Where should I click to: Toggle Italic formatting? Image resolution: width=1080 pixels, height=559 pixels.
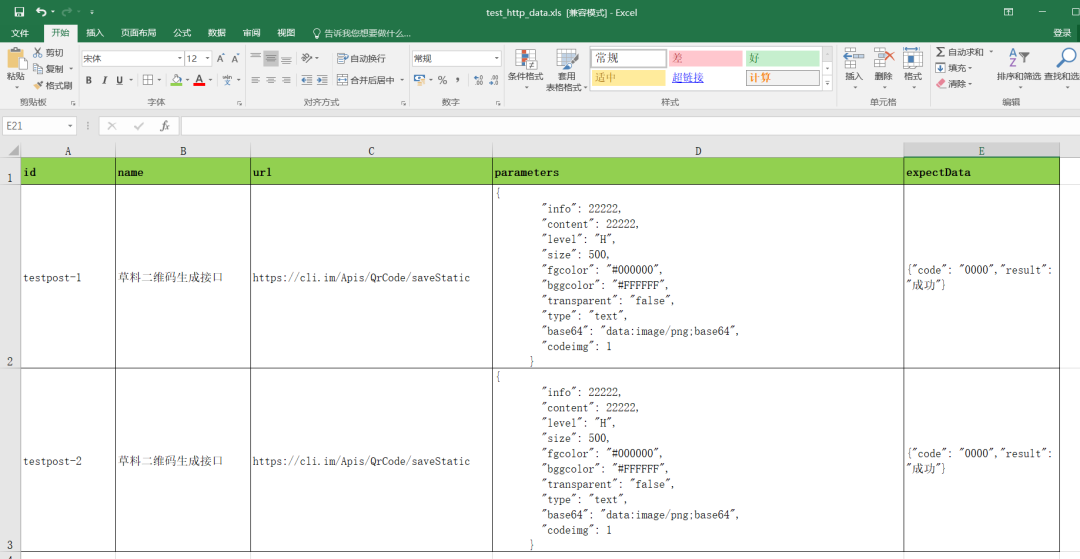click(x=105, y=81)
